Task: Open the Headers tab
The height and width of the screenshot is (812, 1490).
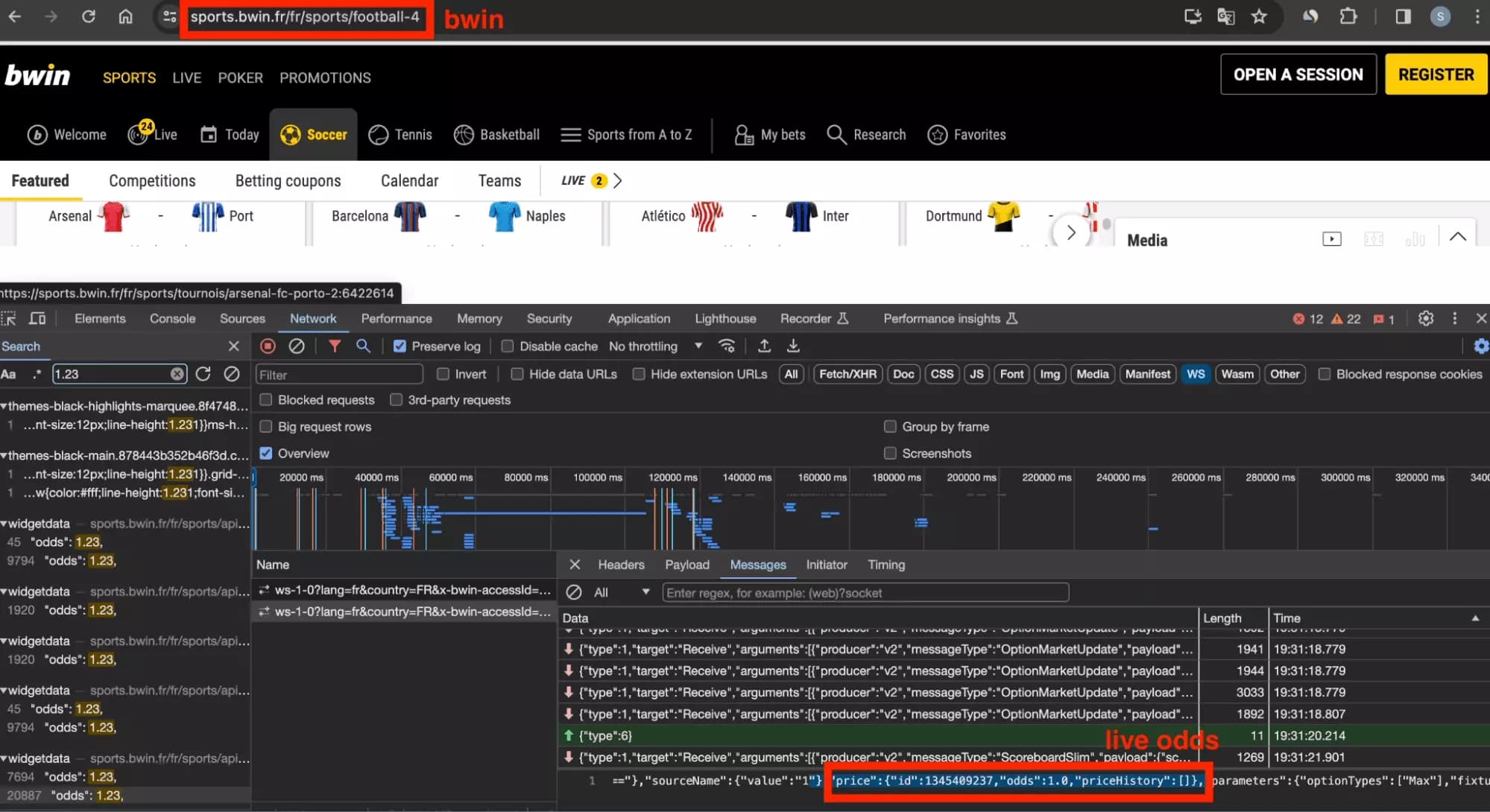Action: [x=621, y=565]
